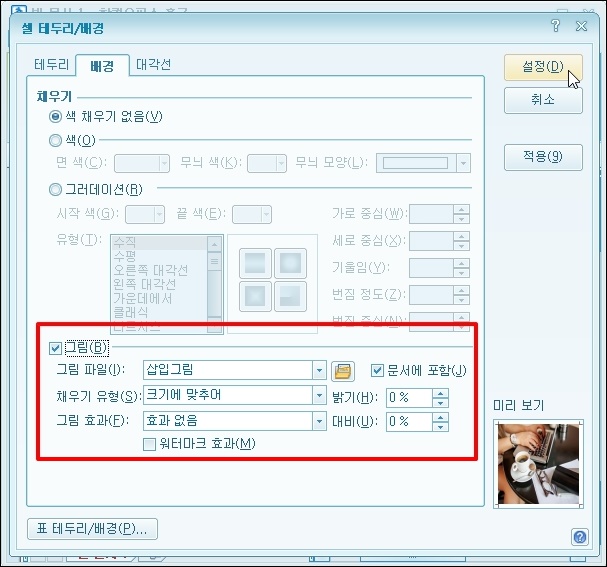Enable the 워터마크 효과(M) checkbox
The height and width of the screenshot is (567, 607).
[x=149, y=444]
